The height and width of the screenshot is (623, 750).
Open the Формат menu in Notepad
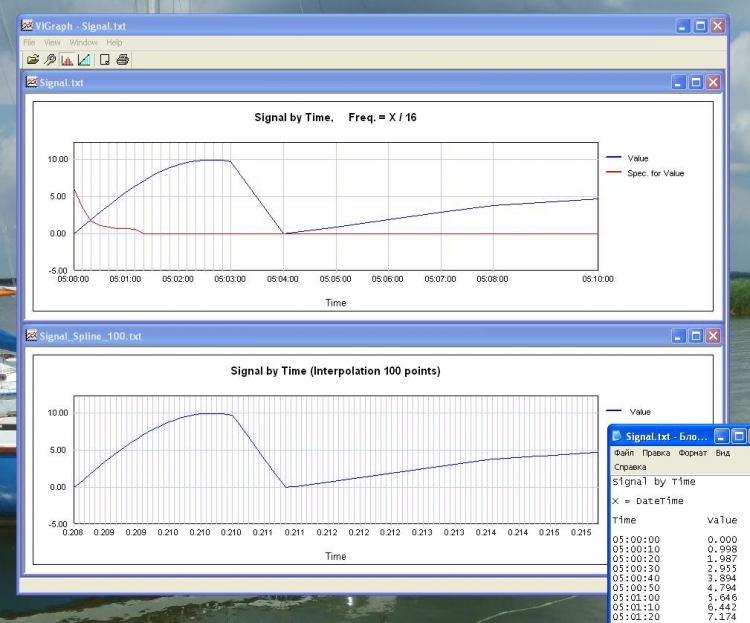coord(692,453)
